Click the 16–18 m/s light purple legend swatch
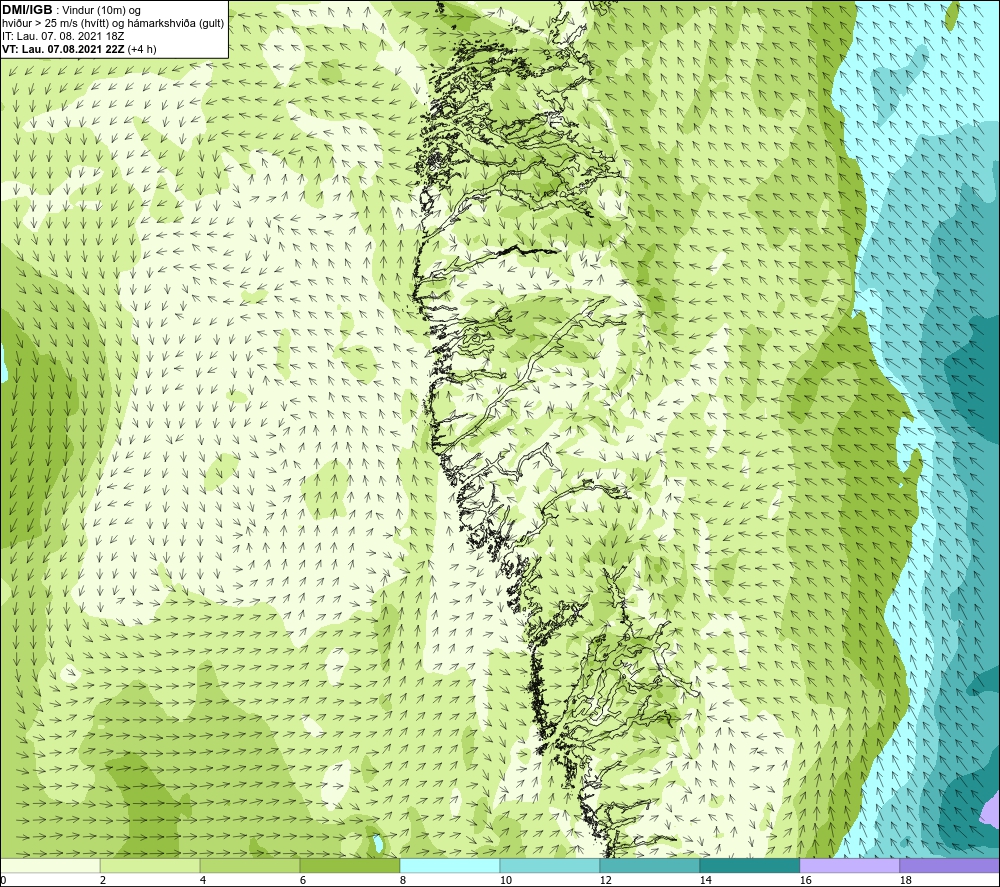Screen dimensions: 1000x887 (849, 866)
